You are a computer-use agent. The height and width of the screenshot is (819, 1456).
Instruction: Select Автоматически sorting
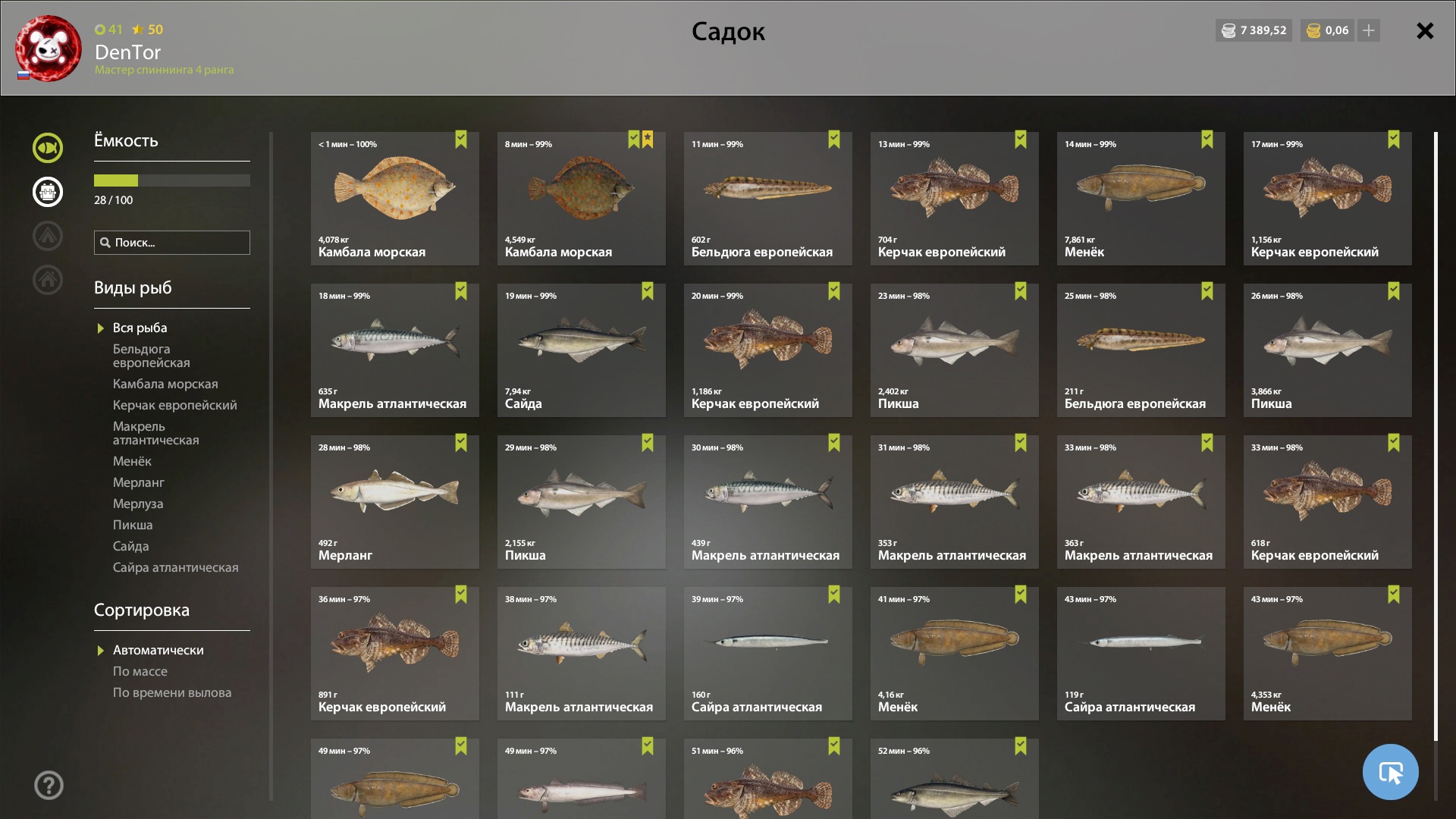coord(158,650)
